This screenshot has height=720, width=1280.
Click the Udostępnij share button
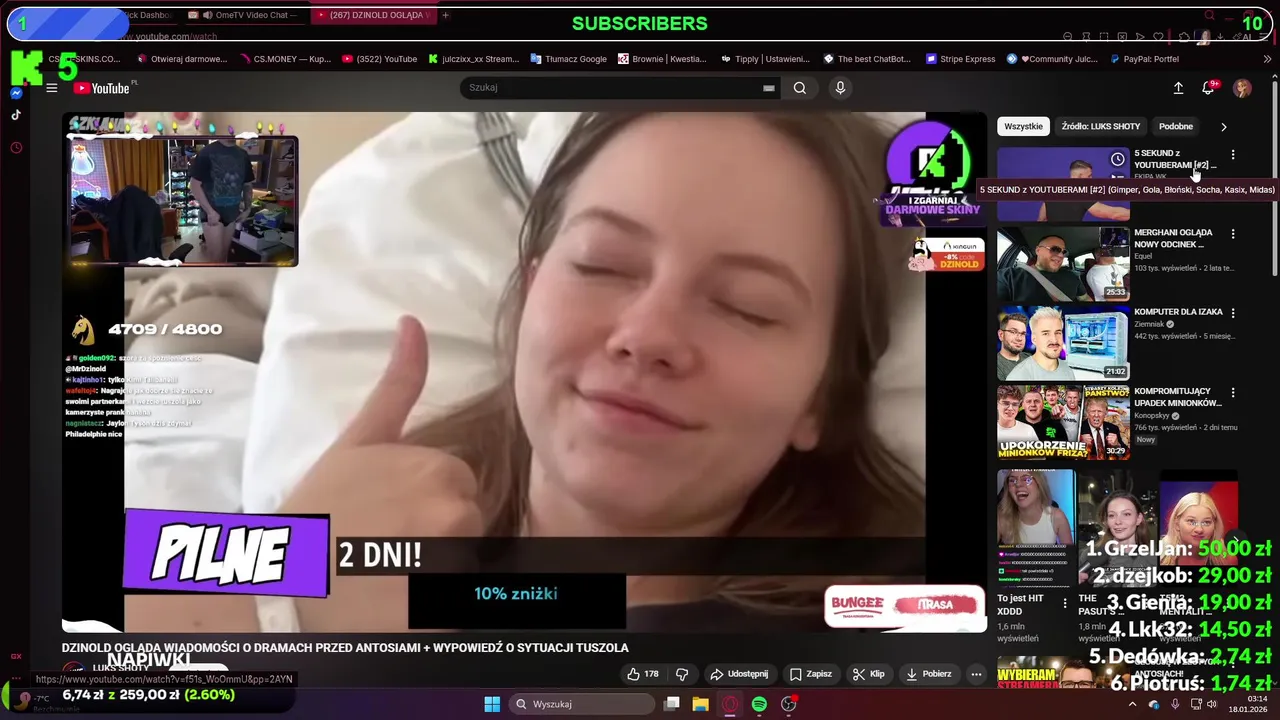click(x=739, y=674)
